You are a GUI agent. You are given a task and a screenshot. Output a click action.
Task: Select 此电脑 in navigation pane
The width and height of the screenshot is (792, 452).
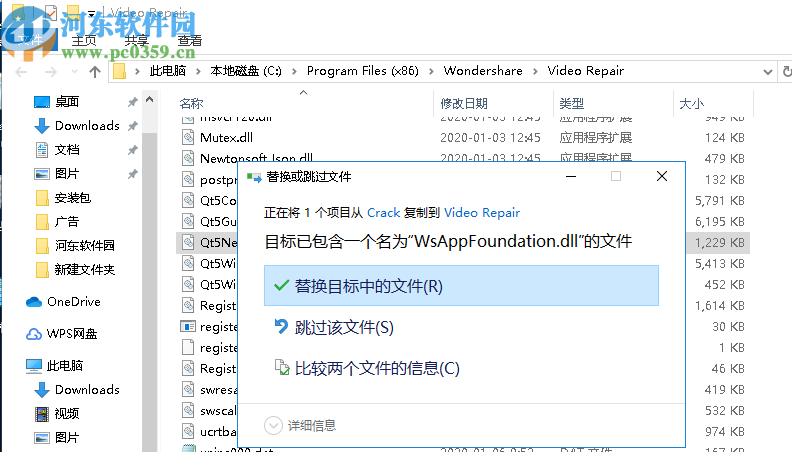[x=64, y=366]
